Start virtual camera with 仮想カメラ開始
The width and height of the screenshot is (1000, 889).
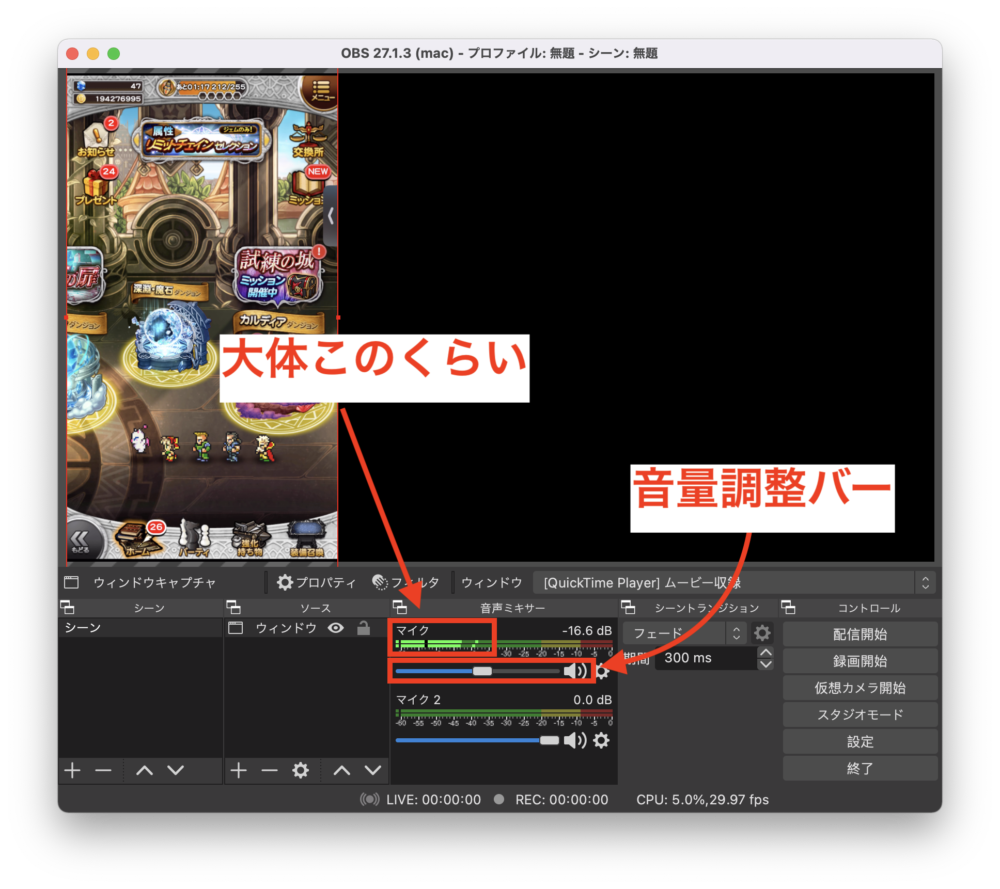pos(860,688)
